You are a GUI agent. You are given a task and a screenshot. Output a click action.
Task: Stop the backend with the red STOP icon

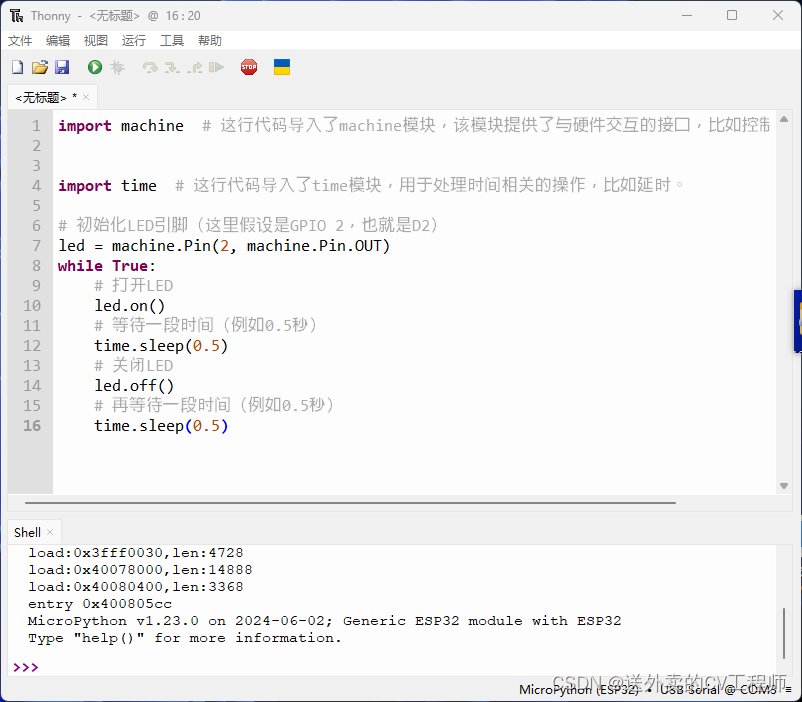point(249,67)
